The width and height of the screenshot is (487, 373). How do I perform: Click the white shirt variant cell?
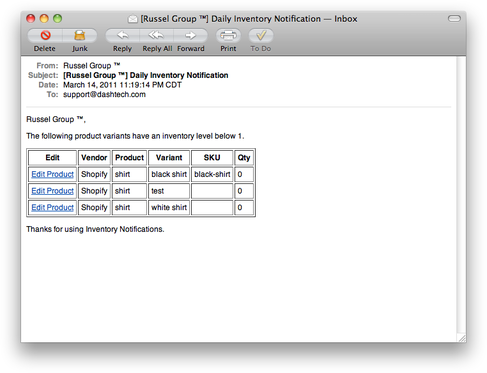[x=169, y=207]
